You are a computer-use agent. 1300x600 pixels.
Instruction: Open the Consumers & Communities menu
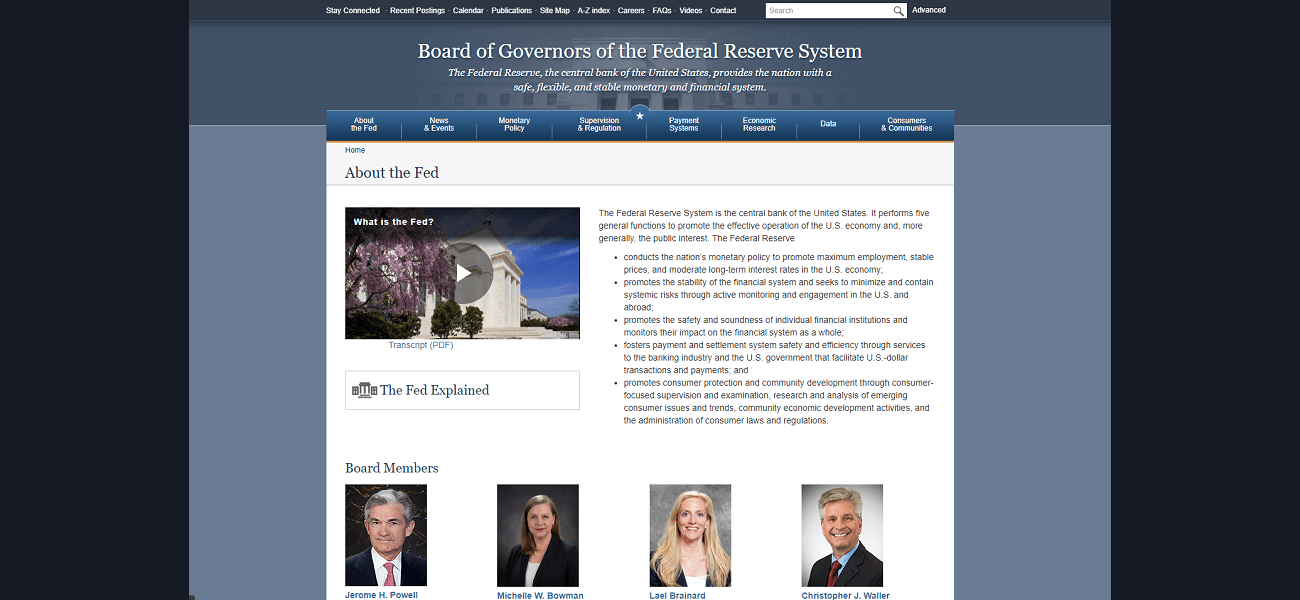tap(907, 125)
